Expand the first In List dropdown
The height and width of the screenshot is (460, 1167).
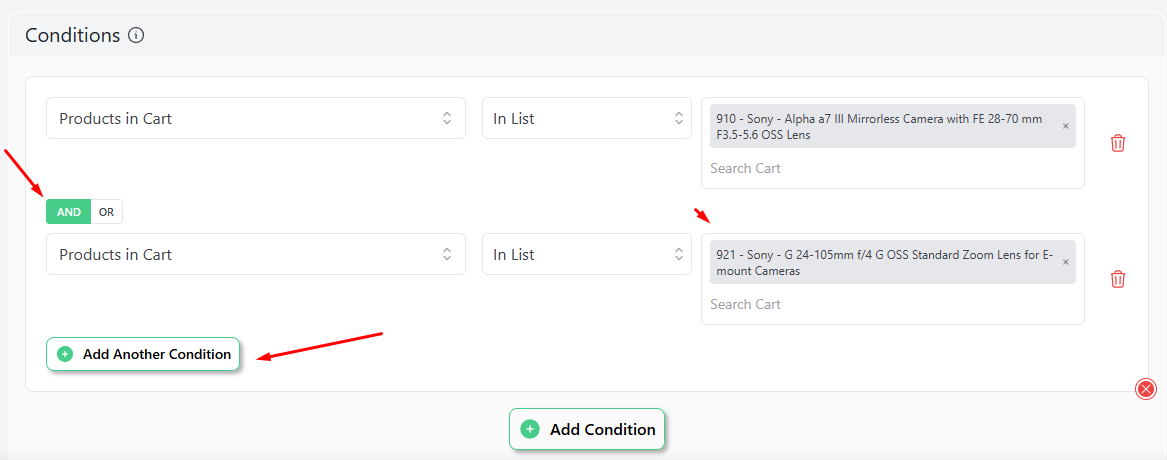586,118
